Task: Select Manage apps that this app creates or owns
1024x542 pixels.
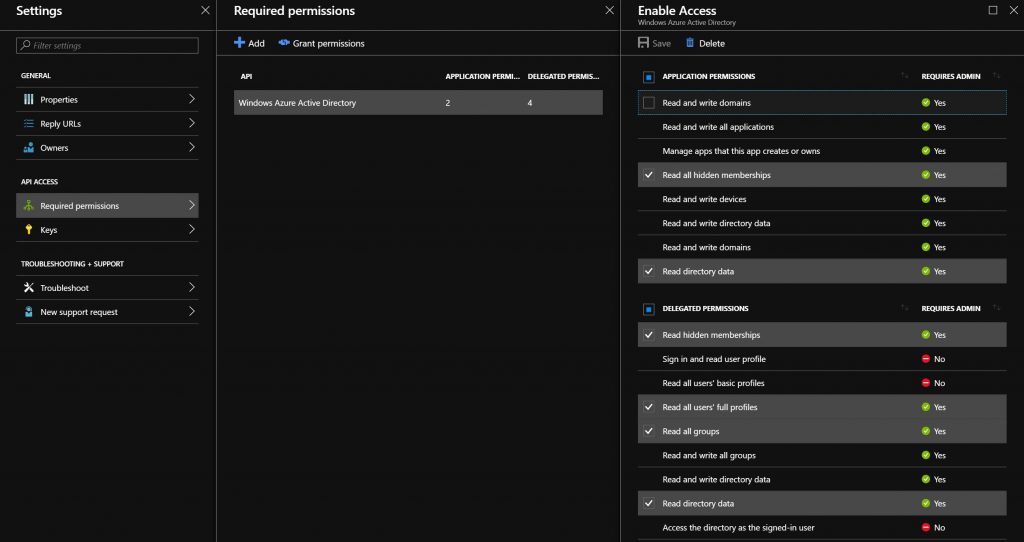Action: (x=822, y=151)
